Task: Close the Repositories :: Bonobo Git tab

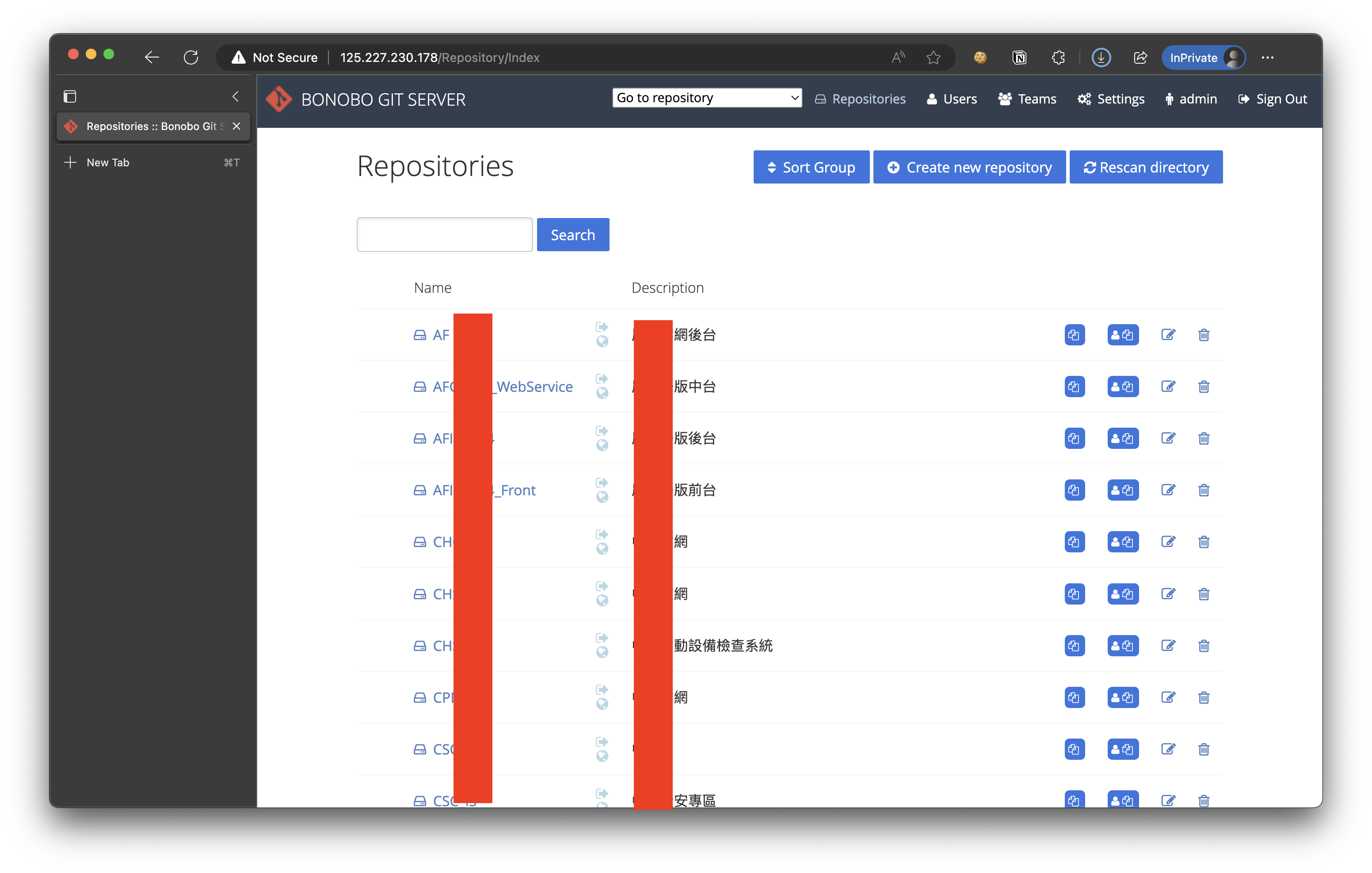Action: [x=236, y=126]
